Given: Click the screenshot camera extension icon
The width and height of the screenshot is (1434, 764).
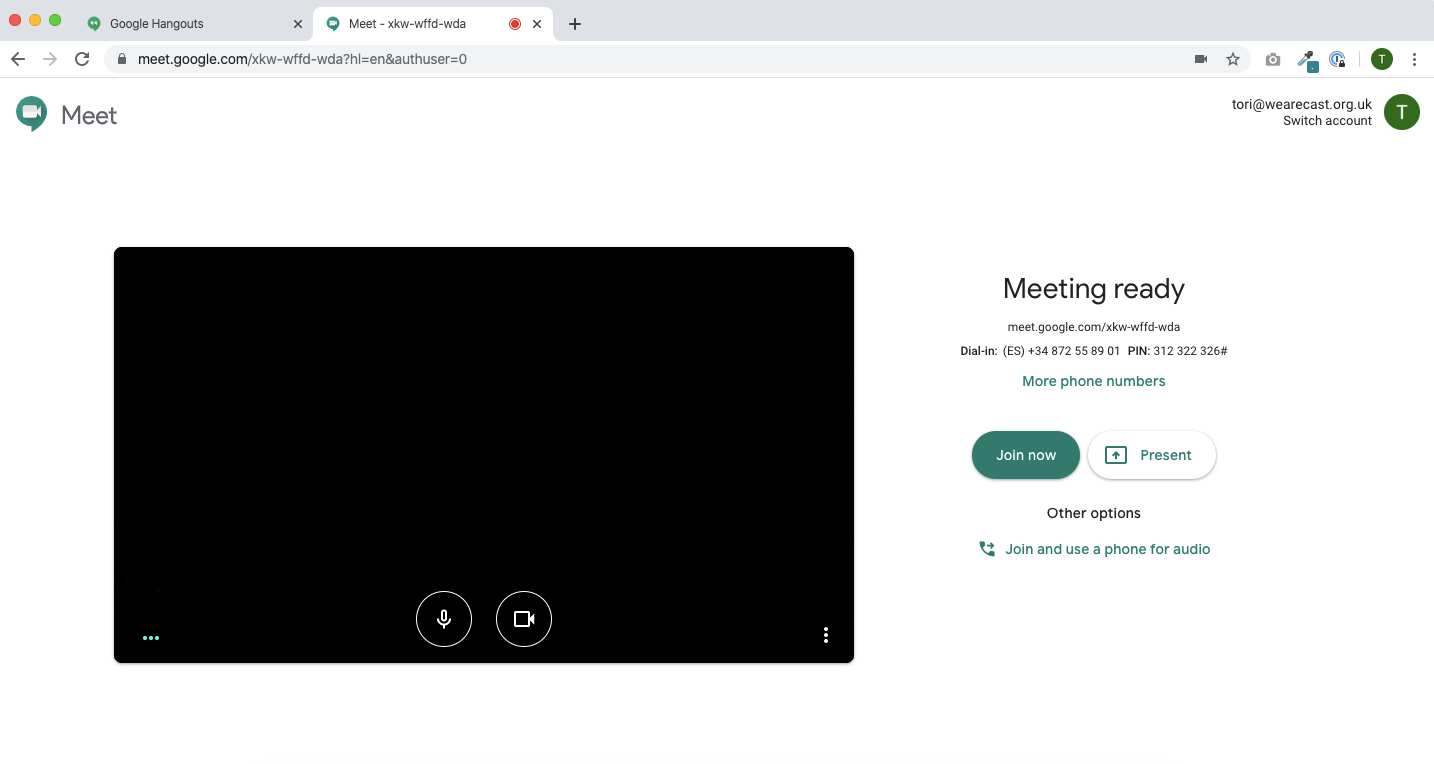Looking at the screenshot, I should tap(1272, 60).
